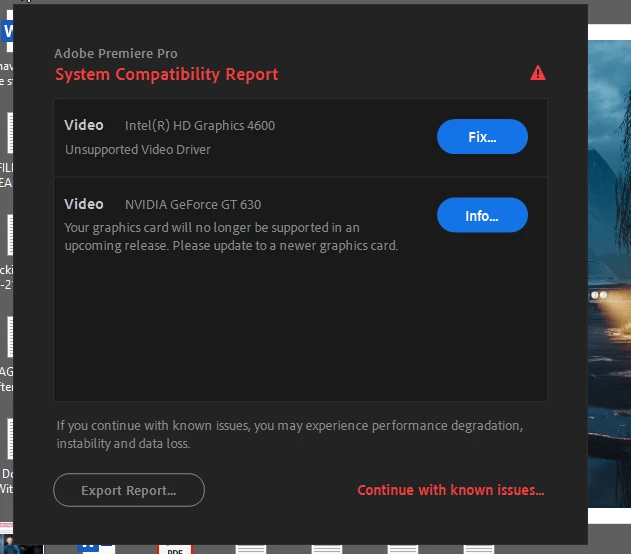Viewport: 631px width, 554px height.
Task: Select the Unsupported Video Driver text
Action: tap(138, 150)
